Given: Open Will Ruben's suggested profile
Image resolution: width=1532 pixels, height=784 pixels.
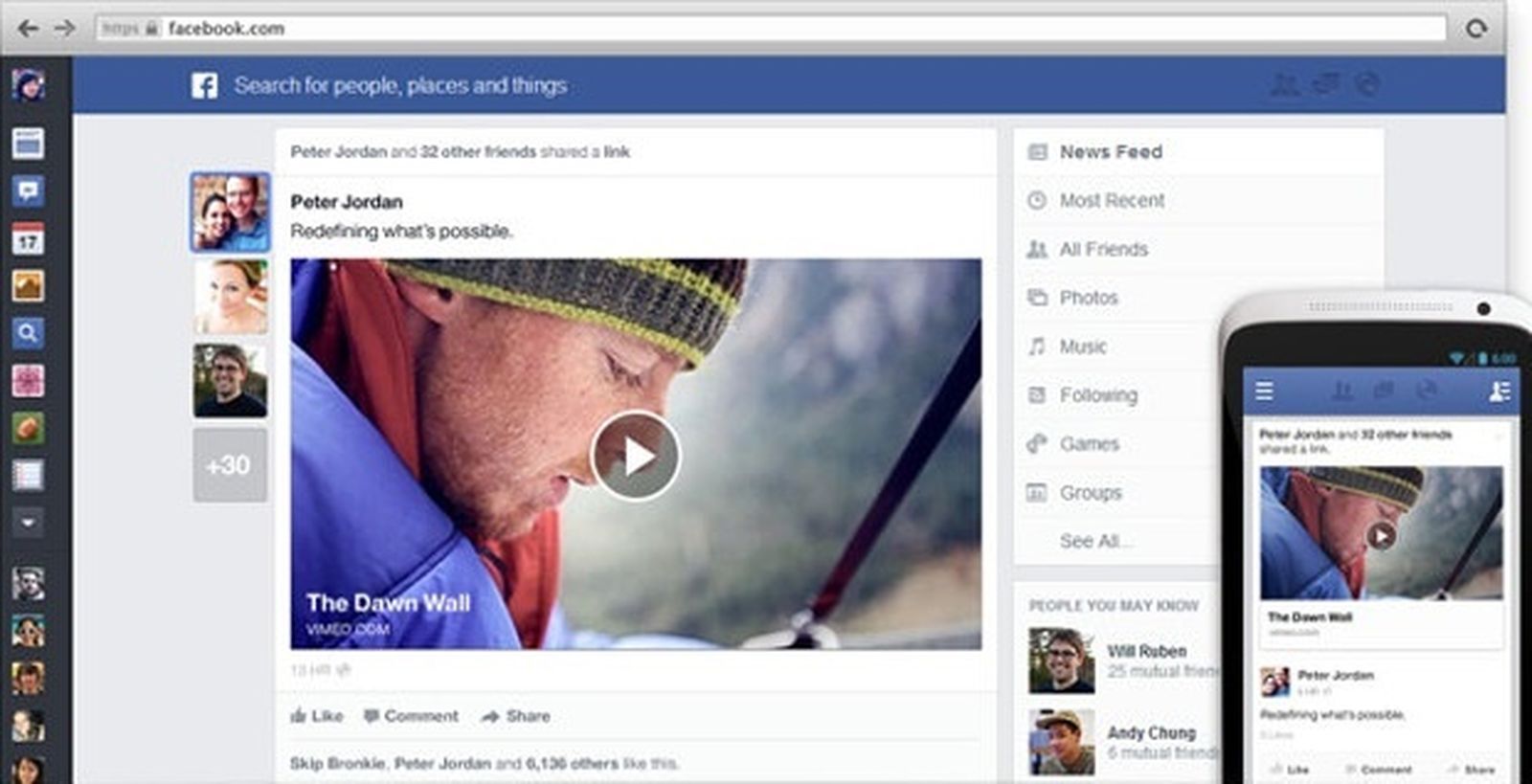Looking at the screenshot, I should coord(1147,652).
